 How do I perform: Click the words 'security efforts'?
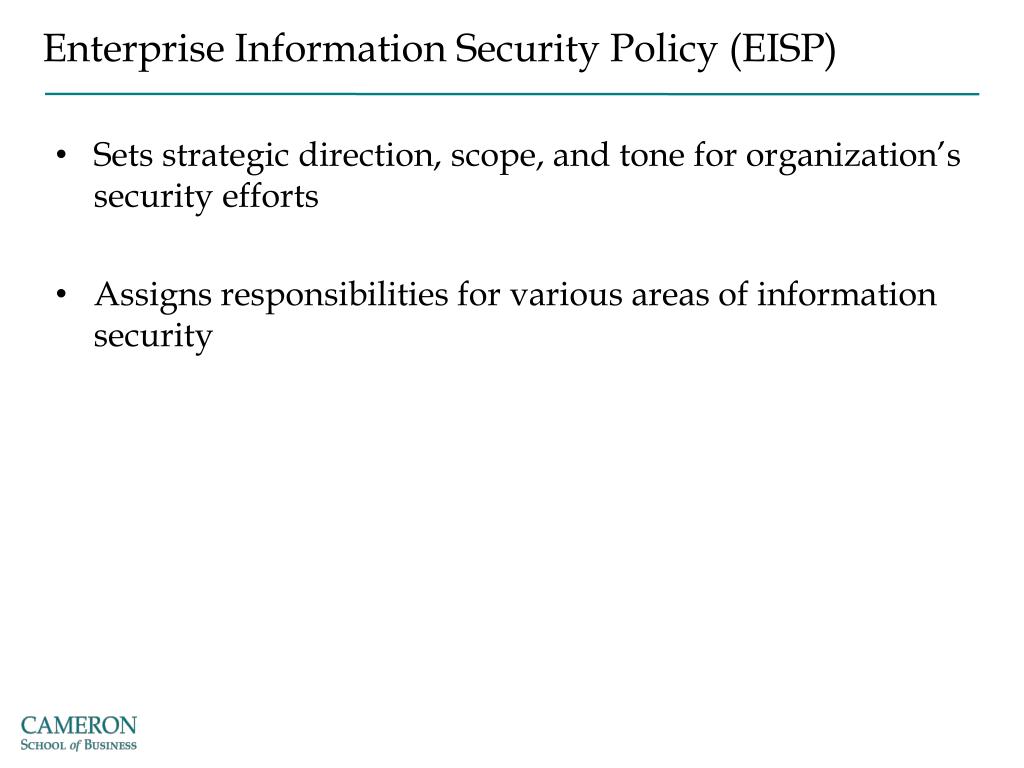pos(206,197)
